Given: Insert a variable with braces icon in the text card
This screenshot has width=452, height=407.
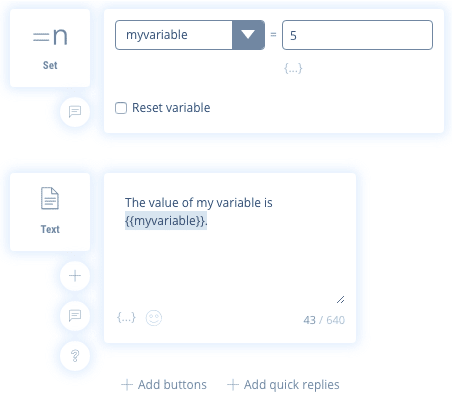Looking at the screenshot, I should coord(126,317).
